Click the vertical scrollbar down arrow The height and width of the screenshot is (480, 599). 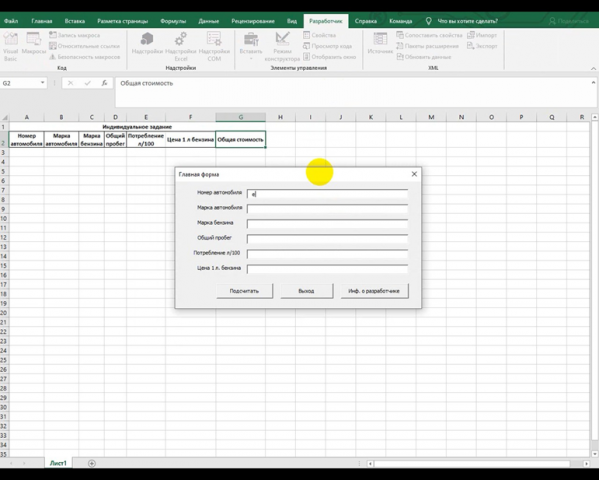click(x=594, y=454)
